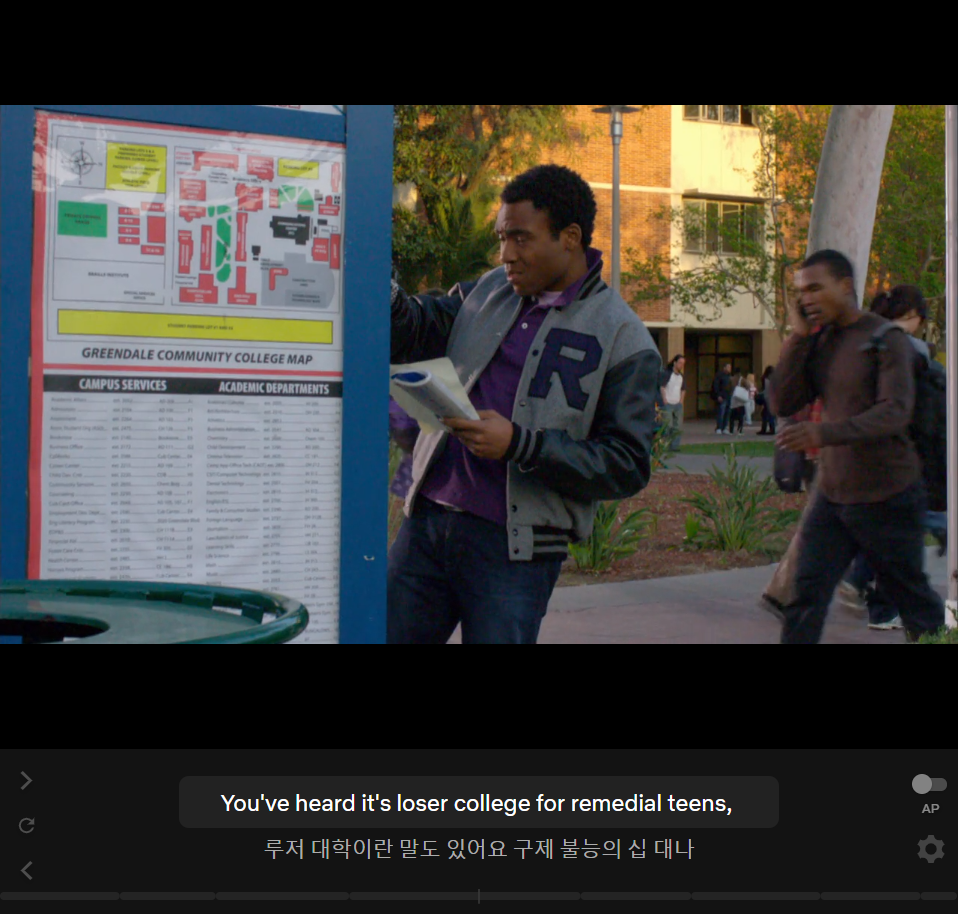Click the Korean subtitle translation line
The width and height of the screenshot is (958, 914).
click(478, 849)
